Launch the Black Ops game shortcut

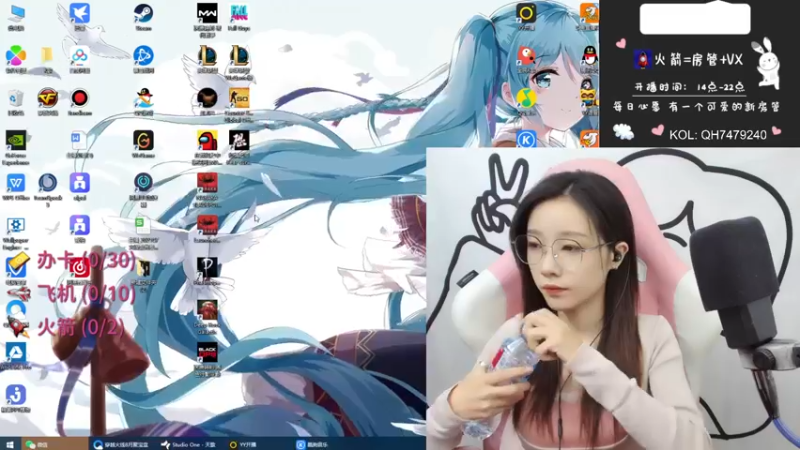(207, 352)
